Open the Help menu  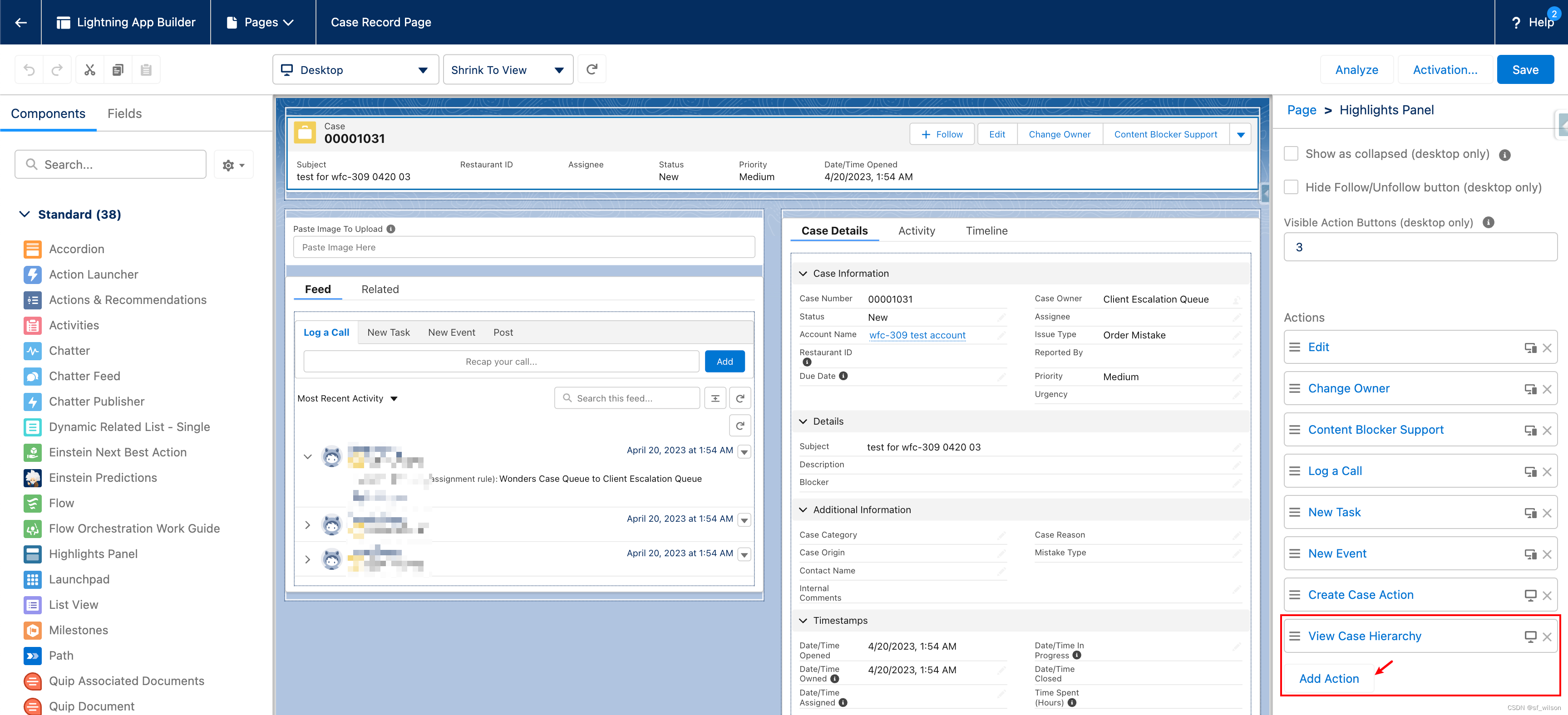1533,23
